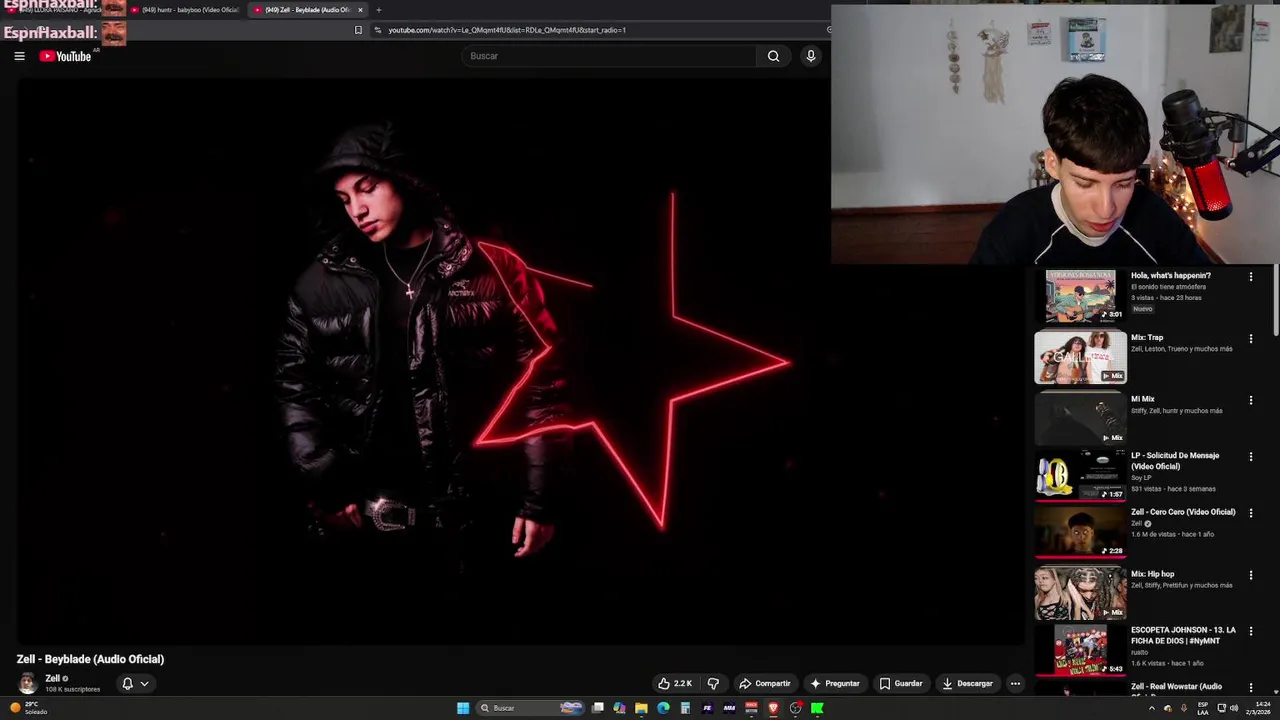Image resolution: width=1280 pixels, height=720 pixels.
Task: Switch to the huntr - babyboo tab
Action: click(185, 10)
